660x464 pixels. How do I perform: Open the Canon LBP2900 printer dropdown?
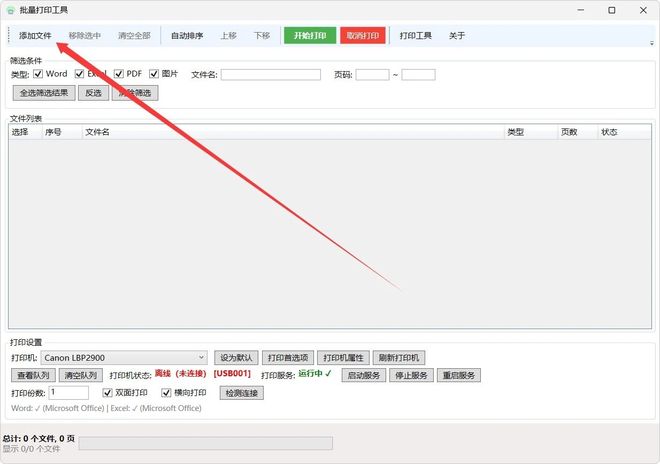(124, 358)
